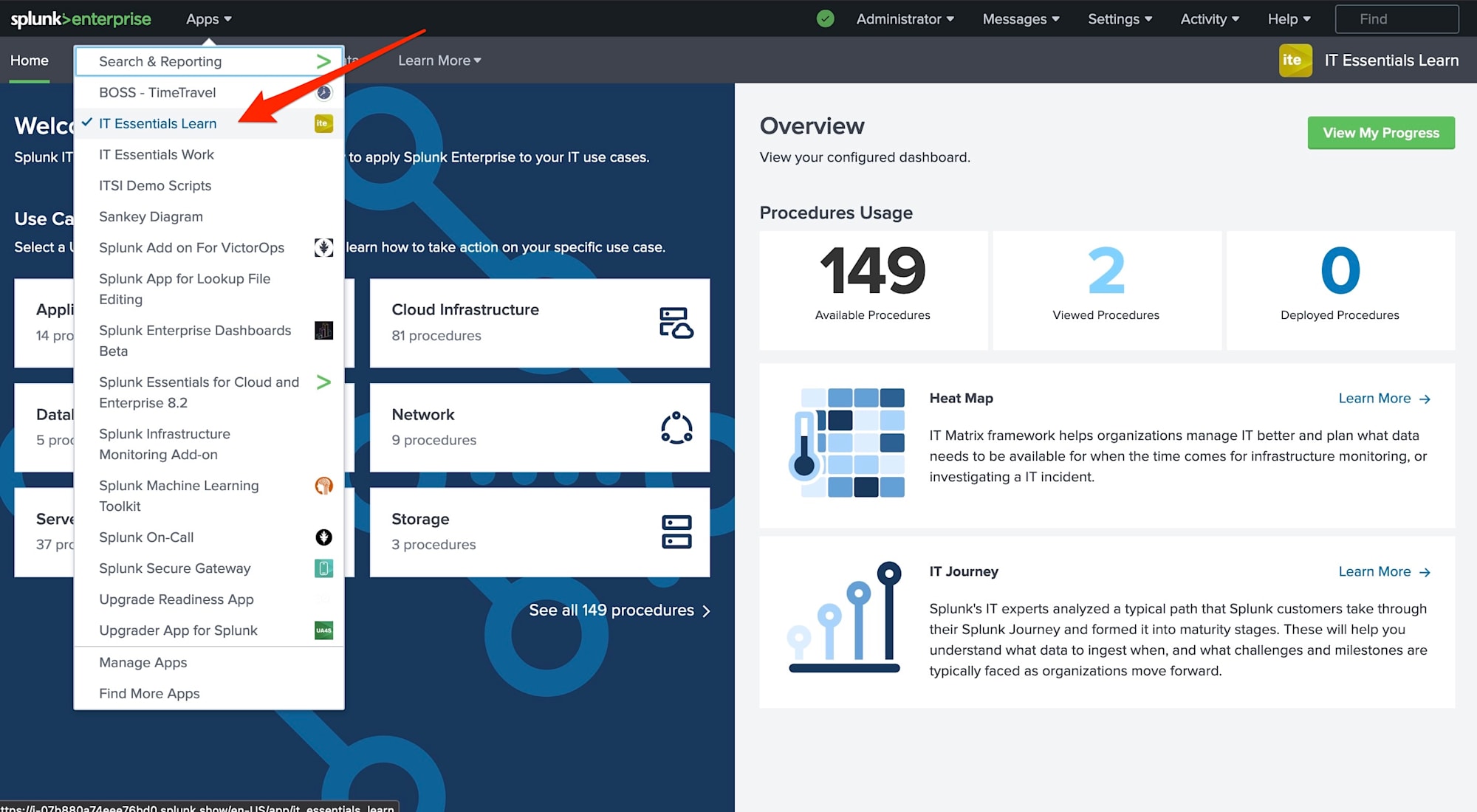Open the Settings dropdown
The image size is (1477, 812).
coord(1120,19)
